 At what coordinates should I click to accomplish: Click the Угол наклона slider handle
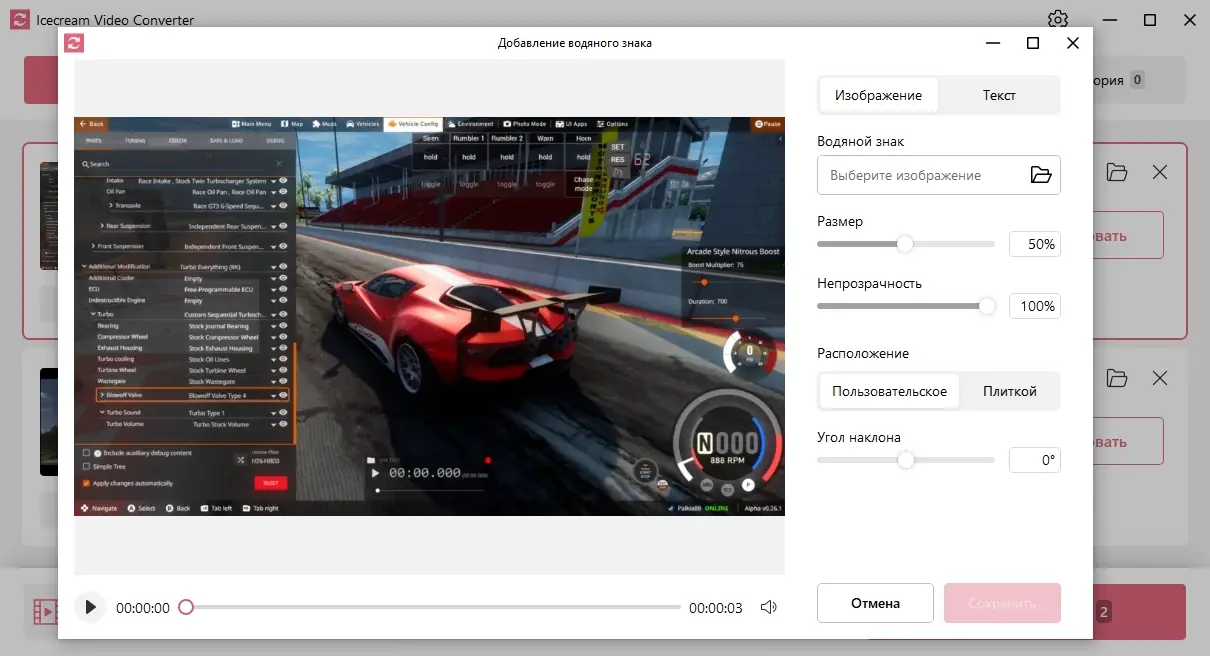pos(905,460)
